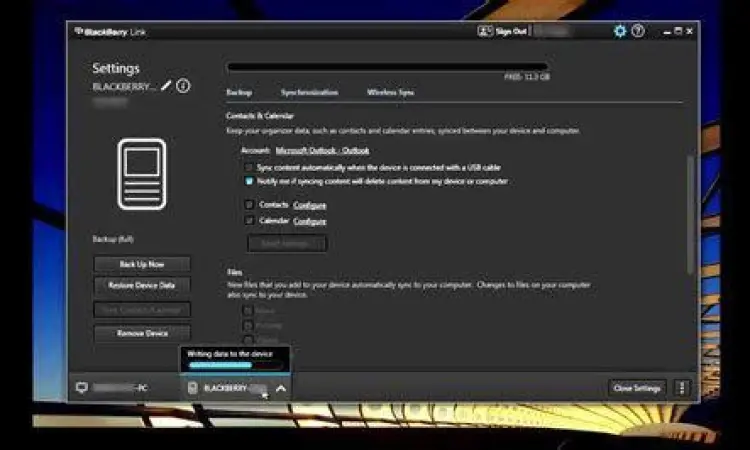Click the Close Settings button
Screen dimensions: 750x450
(637, 388)
